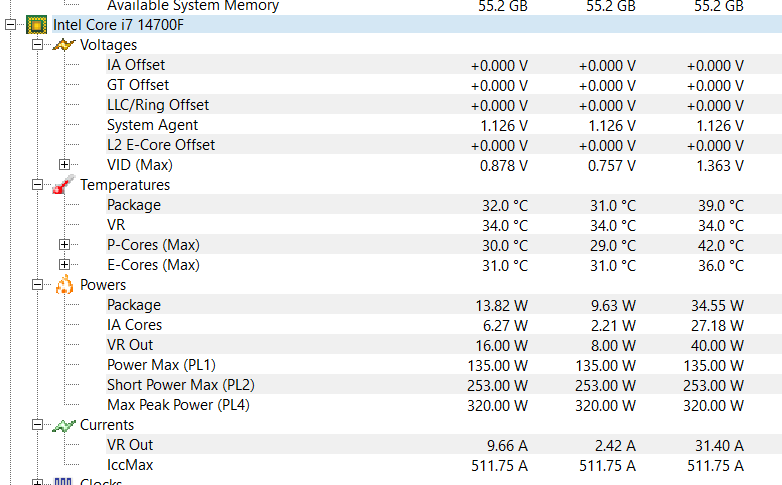Click the Currents waveform icon
Screen dimensions: 782x485
tap(63, 425)
